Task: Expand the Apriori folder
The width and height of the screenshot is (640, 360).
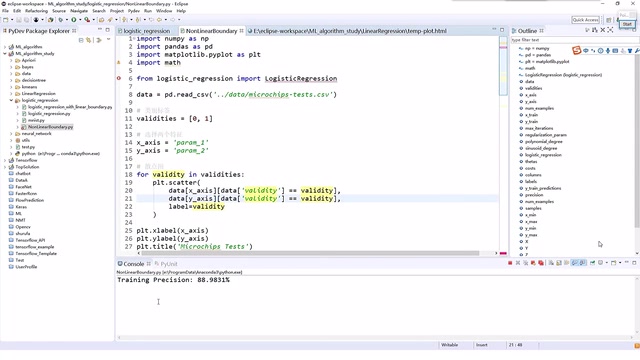Action: 11,60
